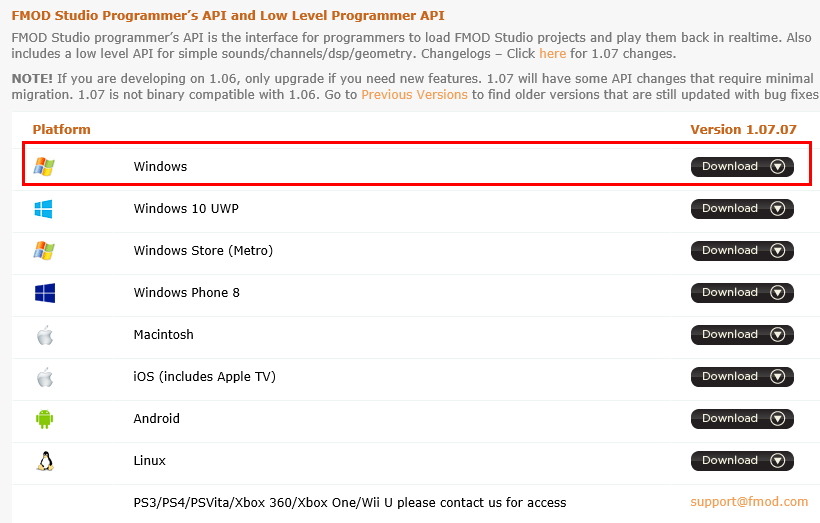Image resolution: width=820 pixels, height=523 pixels.
Task: Open the Previous Versions link
Action: pos(414,95)
